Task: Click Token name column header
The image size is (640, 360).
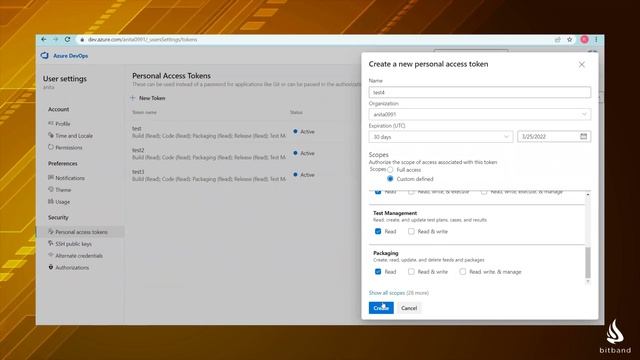Action: pos(144,112)
